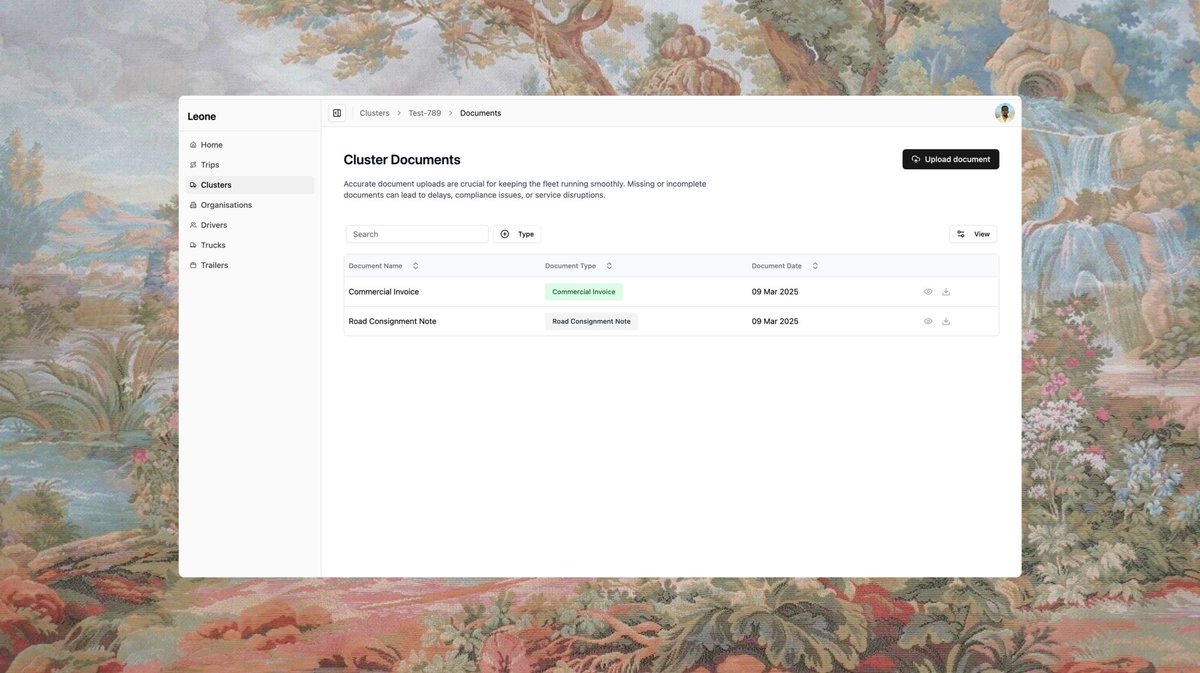Click the Leone app title
The width and height of the screenshot is (1200, 673).
coord(202,117)
